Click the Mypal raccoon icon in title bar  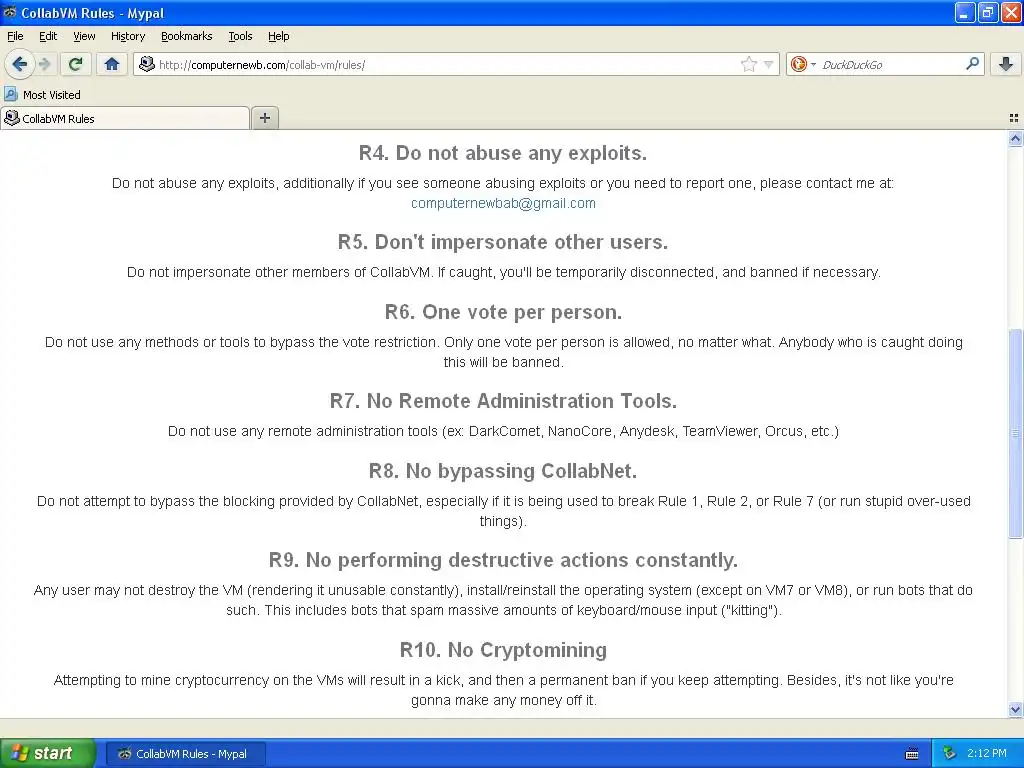pos(10,12)
